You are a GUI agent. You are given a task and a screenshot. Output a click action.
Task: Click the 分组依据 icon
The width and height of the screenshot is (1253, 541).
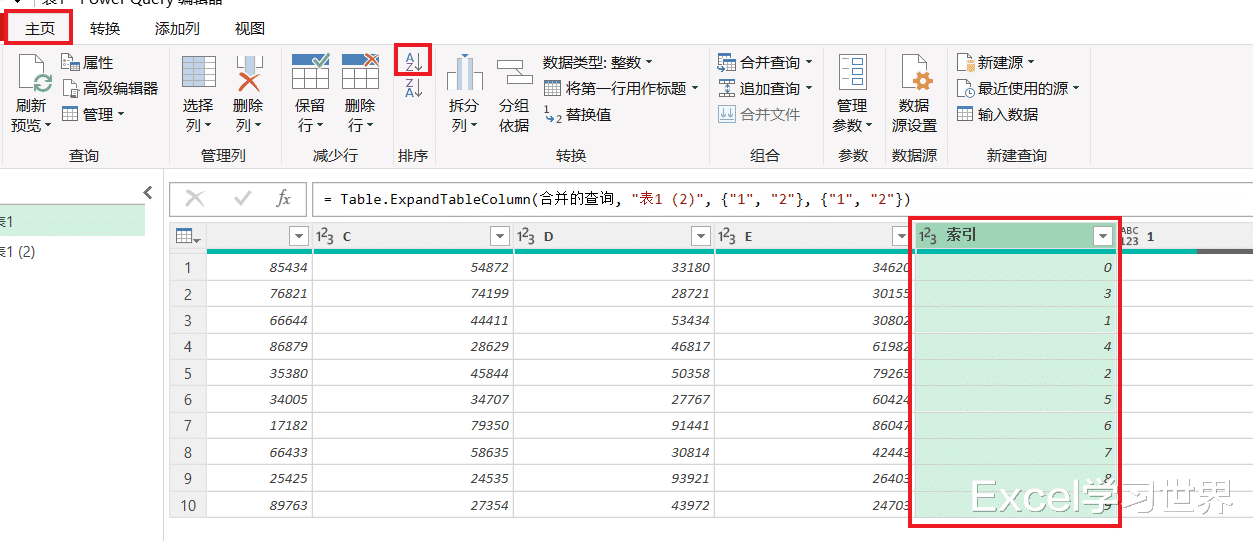514,74
